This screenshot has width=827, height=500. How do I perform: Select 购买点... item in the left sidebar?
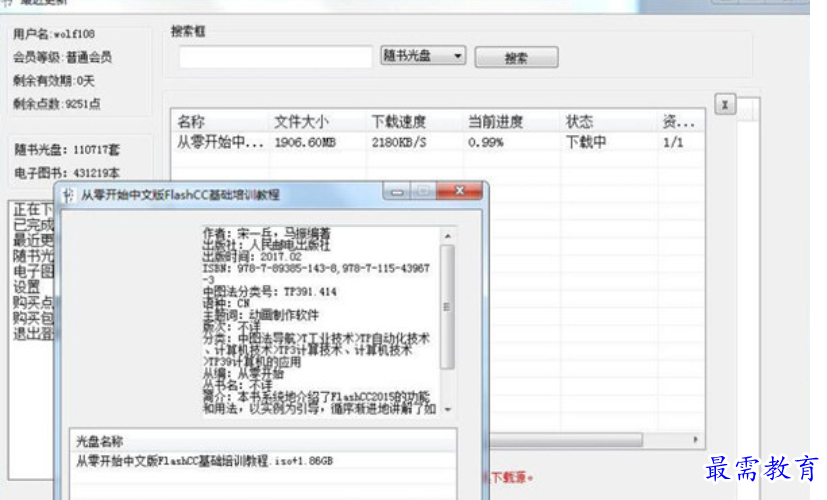pyautogui.click(x=33, y=302)
